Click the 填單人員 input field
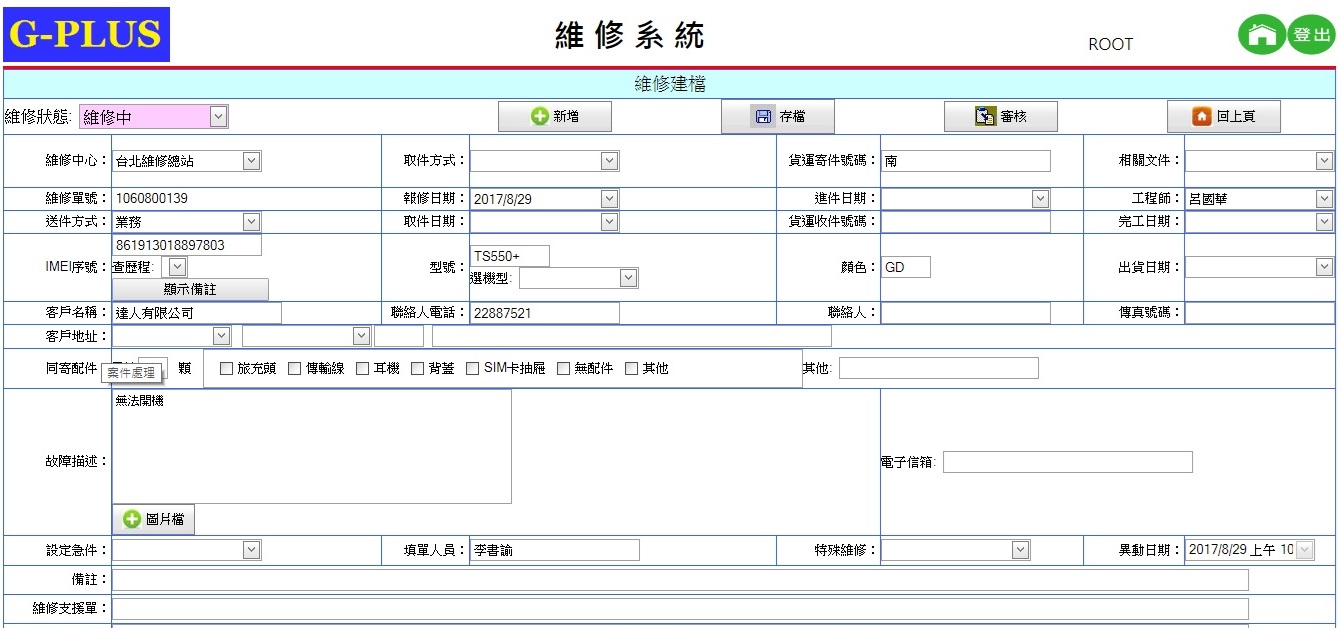Image resolution: width=1342 pixels, height=628 pixels. pos(555,550)
